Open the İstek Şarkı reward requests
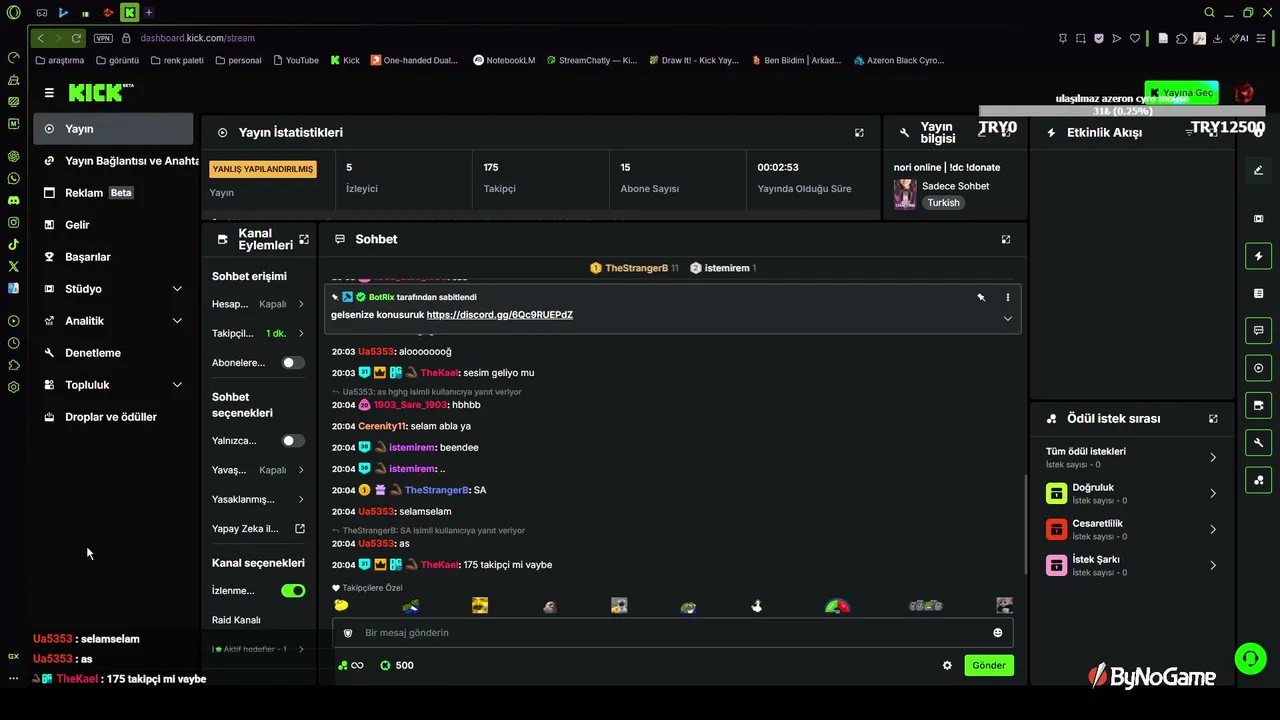 pyautogui.click(x=1131, y=565)
